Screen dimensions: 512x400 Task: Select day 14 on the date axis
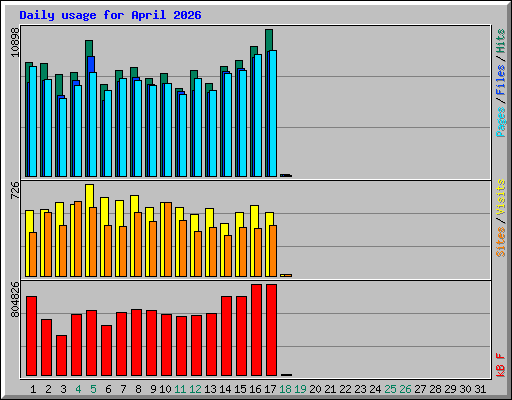(x=225, y=389)
